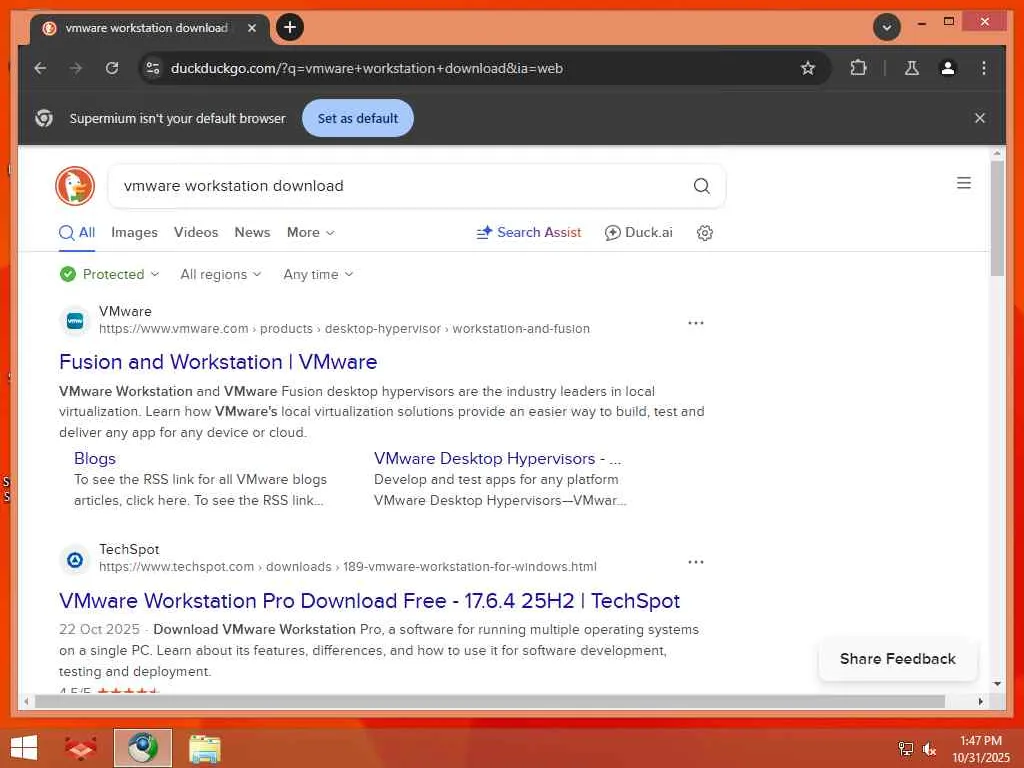Click Set as default button

[358, 118]
